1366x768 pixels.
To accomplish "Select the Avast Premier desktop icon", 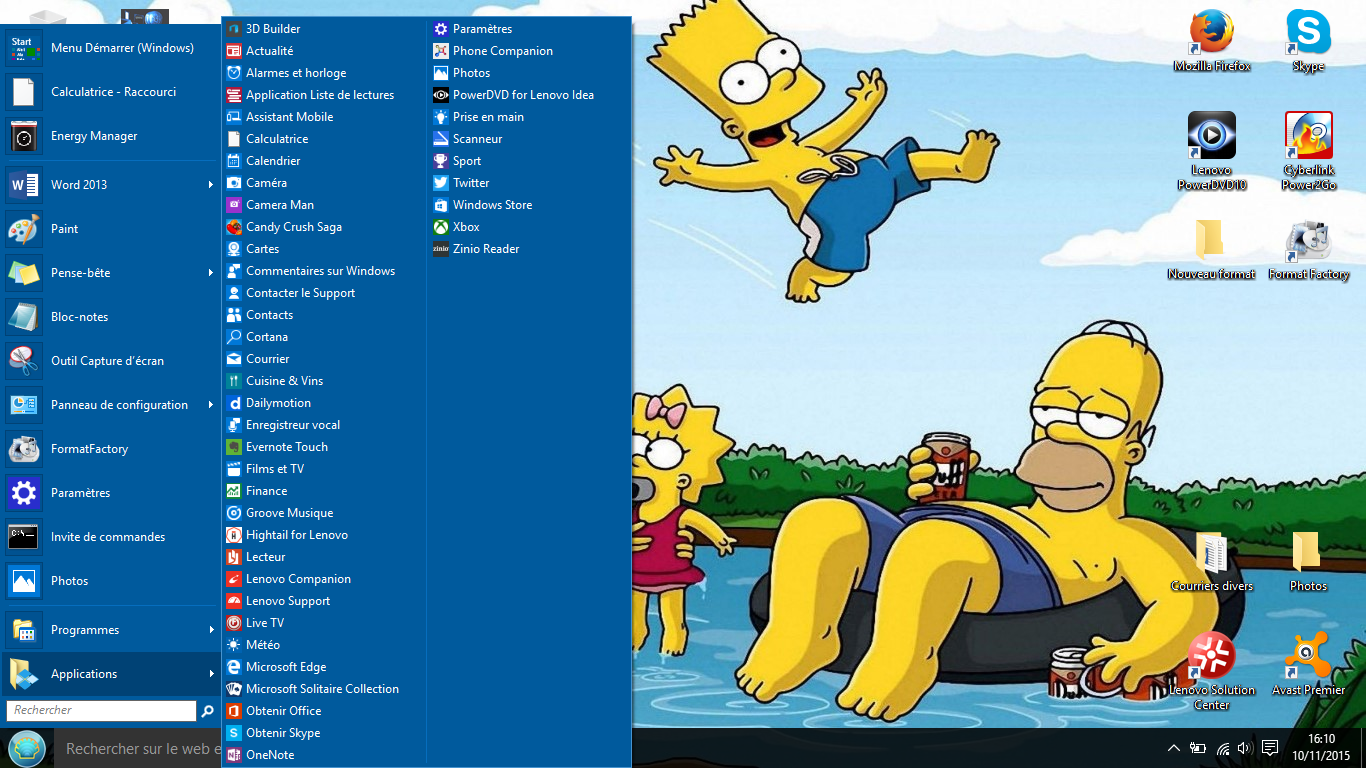I will [x=1308, y=664].
